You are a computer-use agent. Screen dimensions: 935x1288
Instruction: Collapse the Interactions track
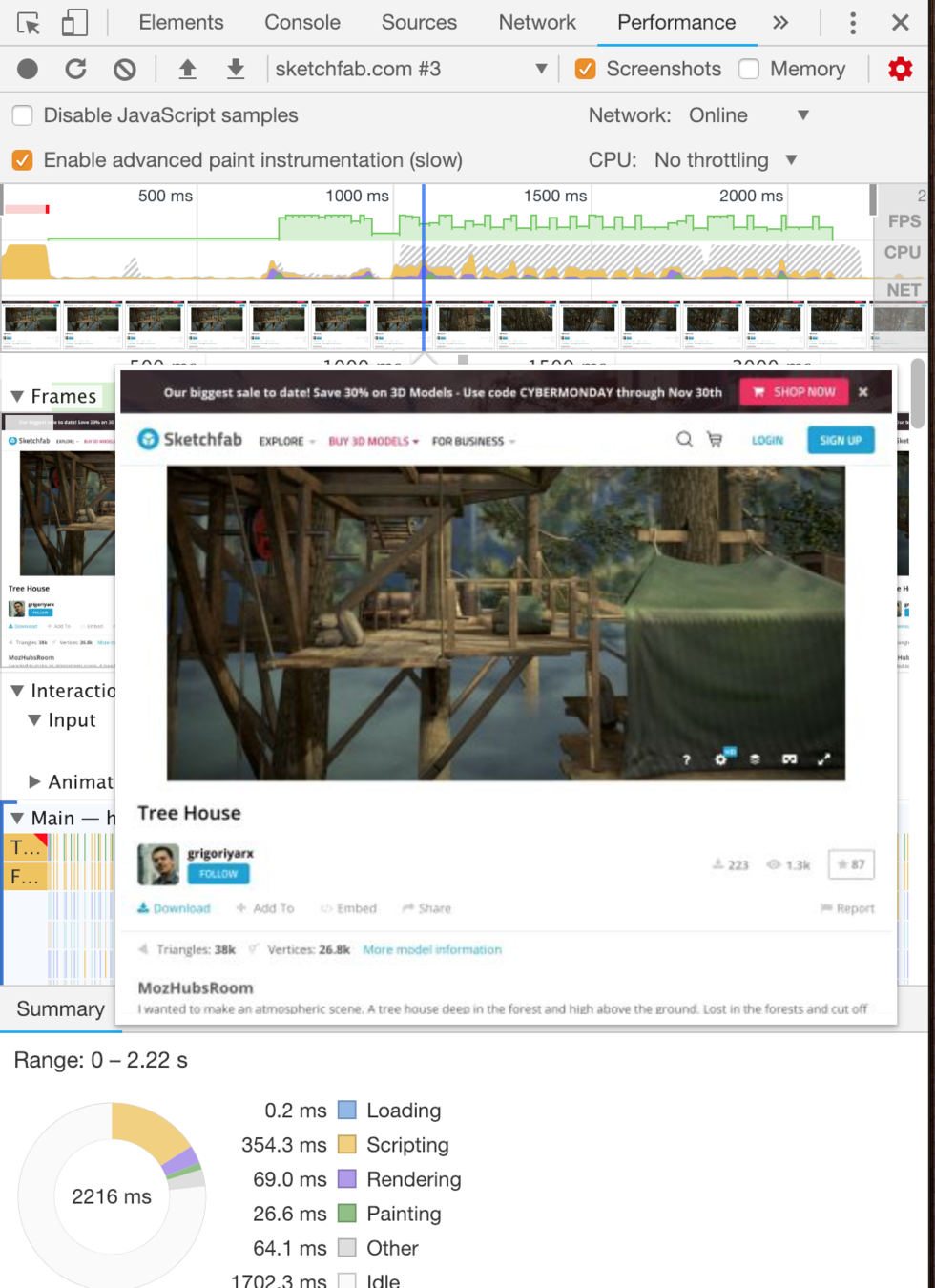pos(17,691)
